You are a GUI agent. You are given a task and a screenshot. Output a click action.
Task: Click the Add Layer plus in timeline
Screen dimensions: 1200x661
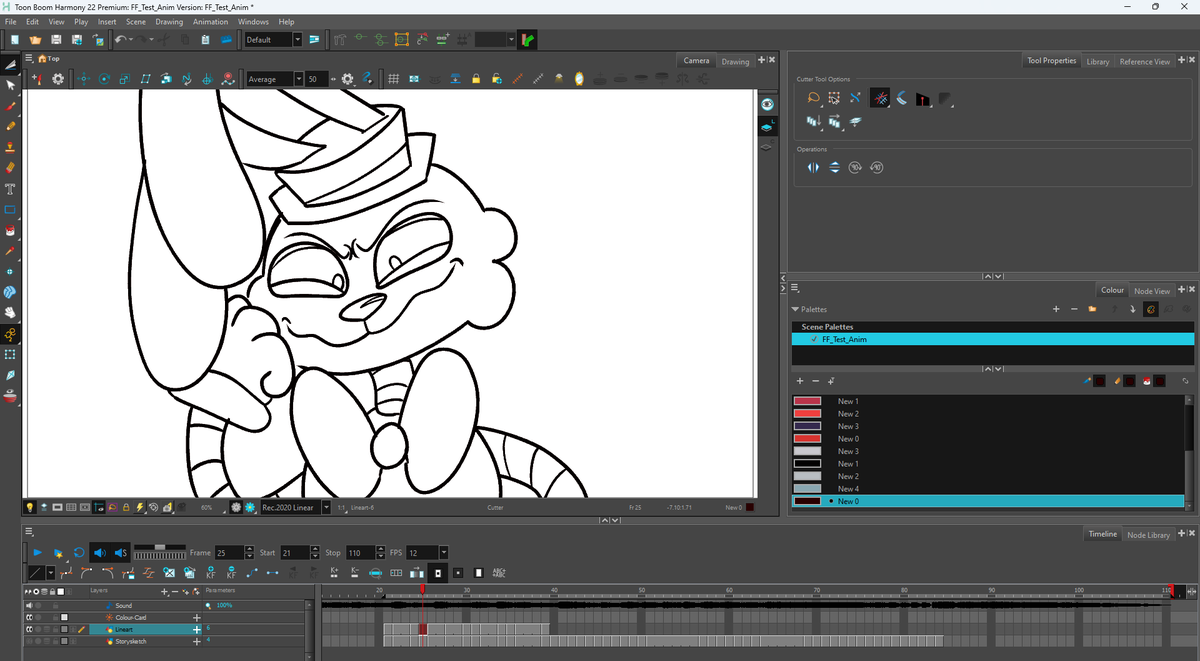point(164,591)
